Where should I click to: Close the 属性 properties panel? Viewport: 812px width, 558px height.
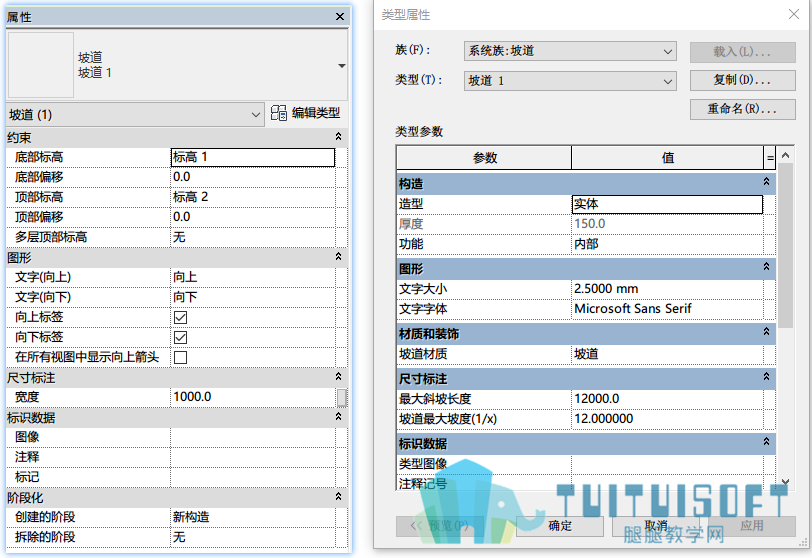point(340,17)
